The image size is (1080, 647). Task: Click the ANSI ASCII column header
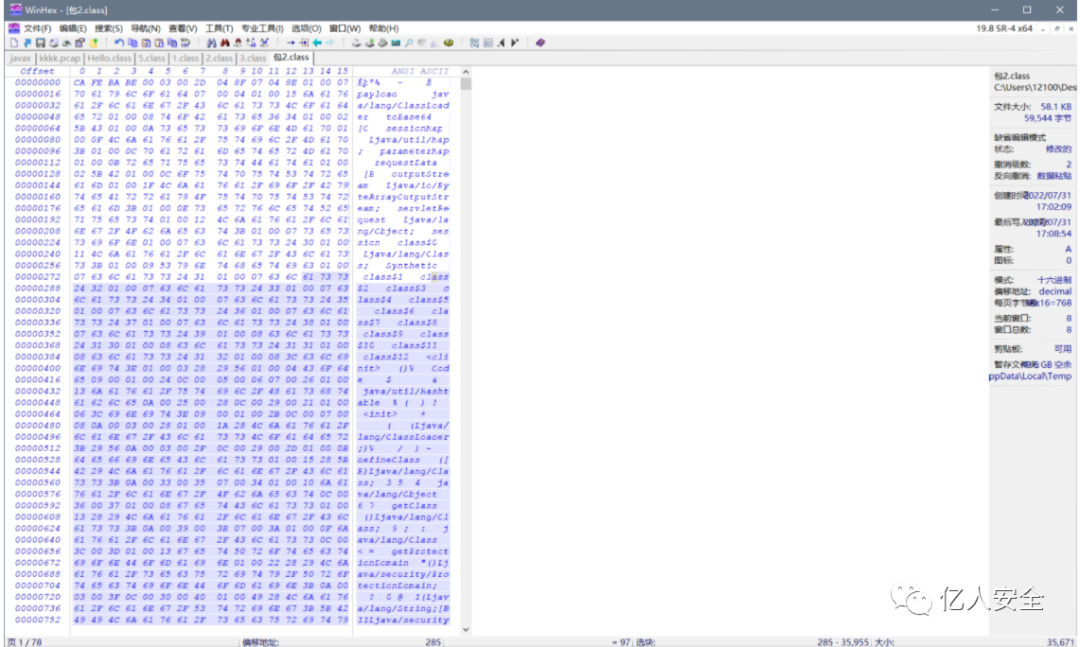419,71
